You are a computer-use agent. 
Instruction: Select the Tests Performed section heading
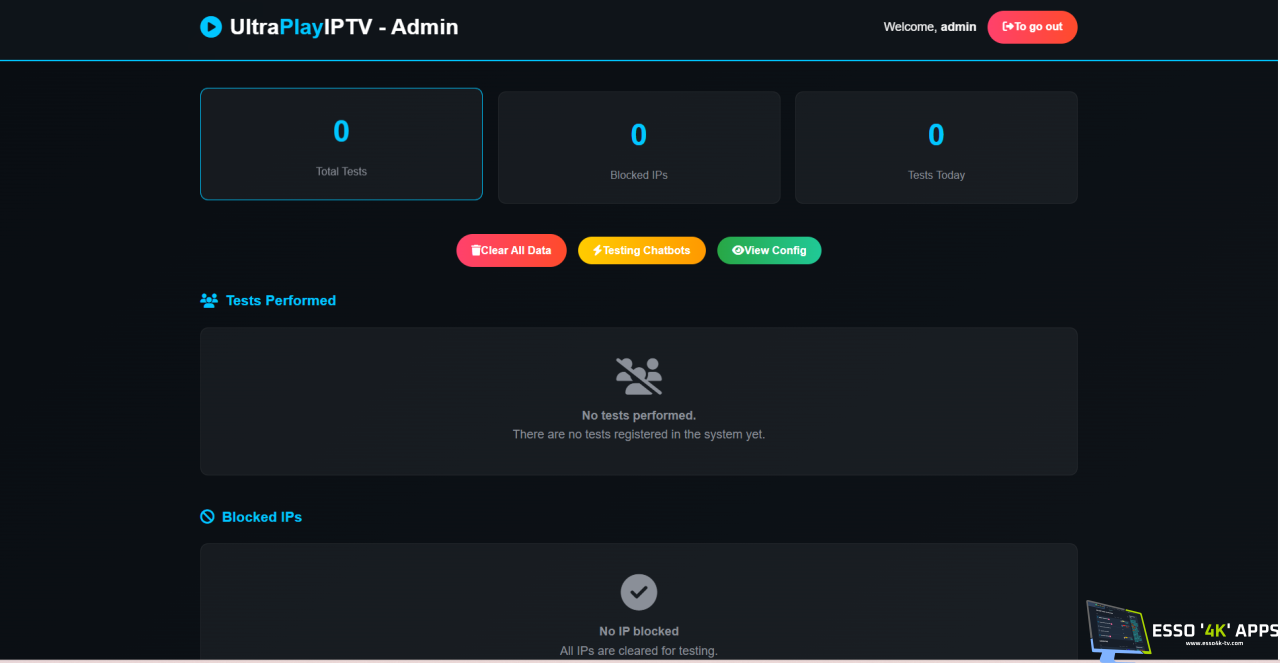[x=281, y=300]
